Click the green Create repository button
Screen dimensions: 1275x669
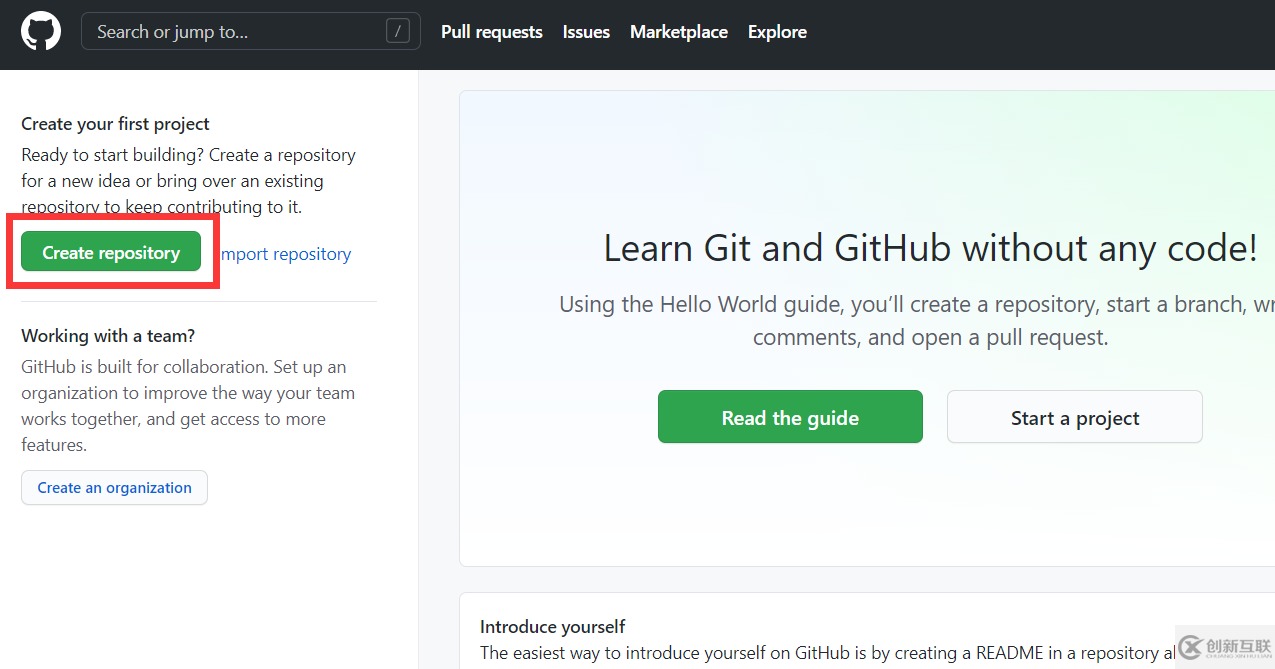coord(111,253)
